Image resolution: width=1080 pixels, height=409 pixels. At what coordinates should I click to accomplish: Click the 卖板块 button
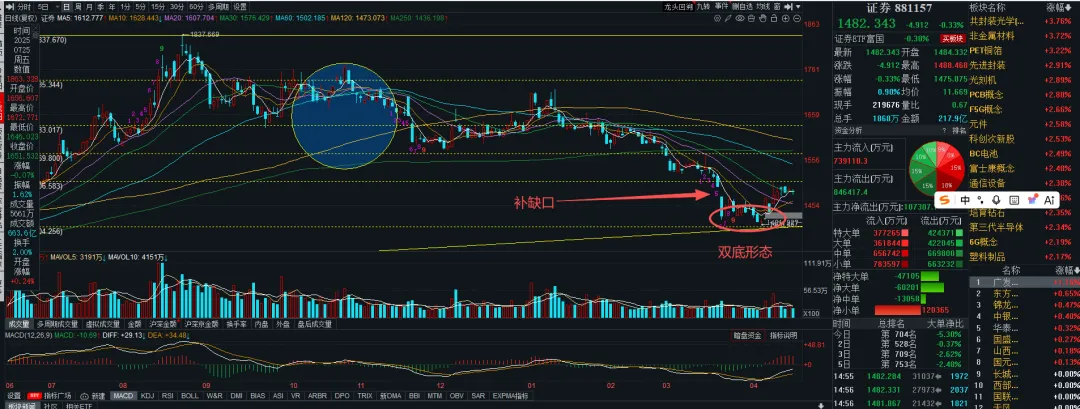[x=953, y=39]
